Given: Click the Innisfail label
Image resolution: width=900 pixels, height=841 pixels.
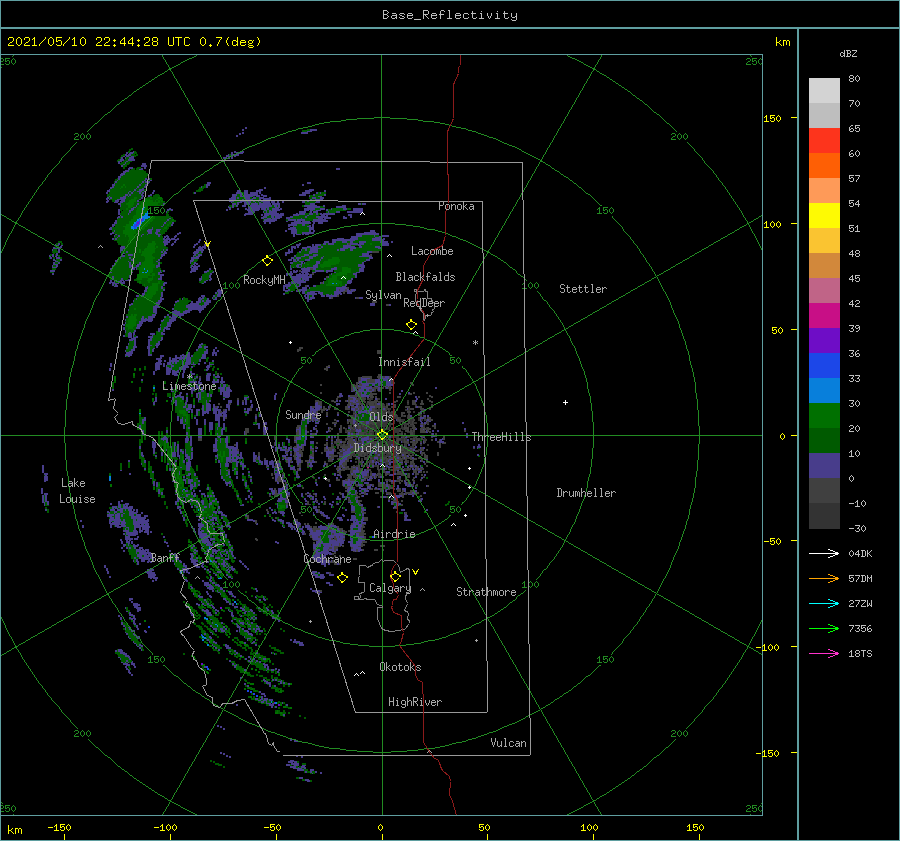Looking at the screenshot, I should coord(404,362).
